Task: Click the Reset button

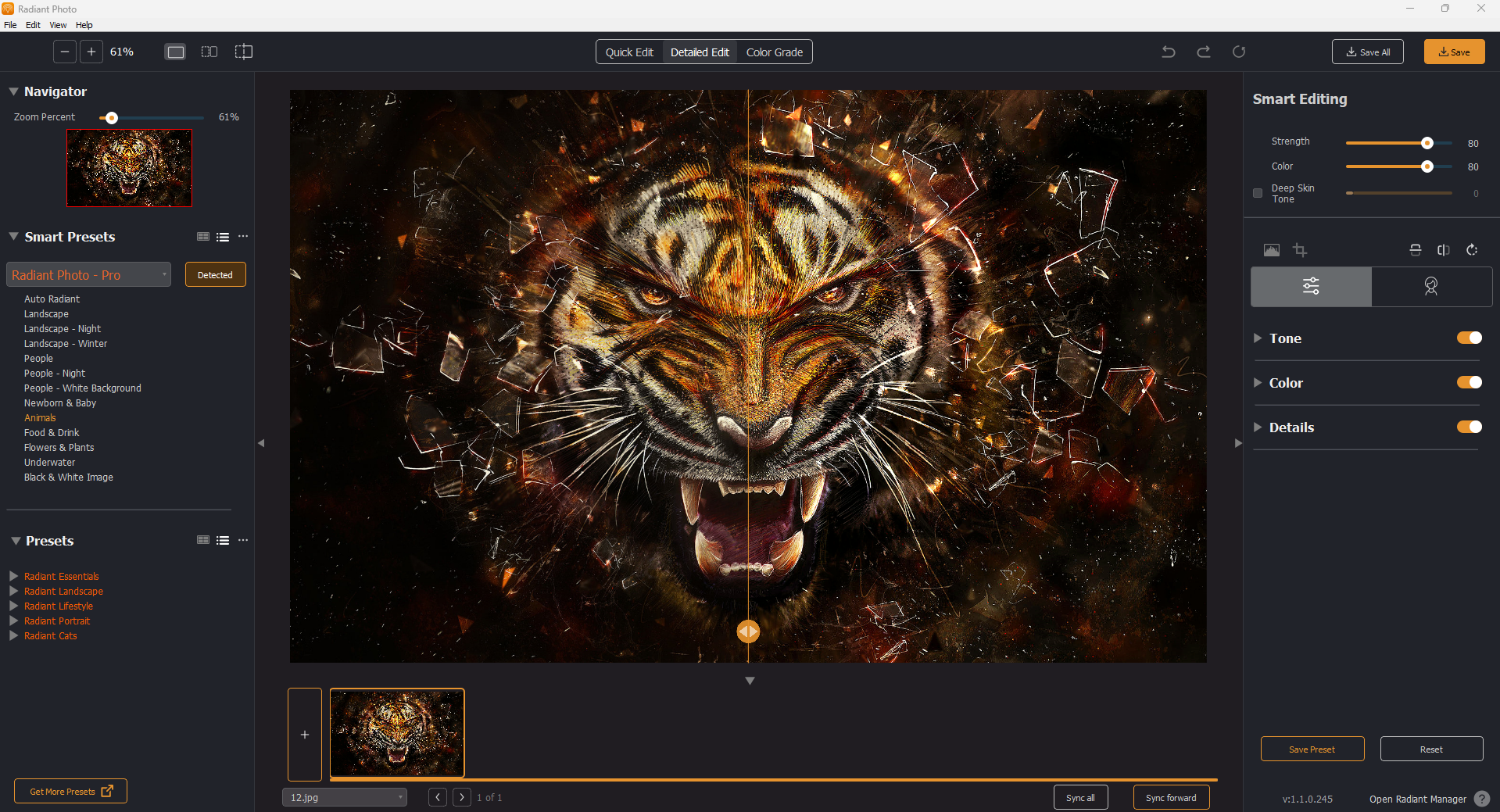Action: coord(1432,749)
